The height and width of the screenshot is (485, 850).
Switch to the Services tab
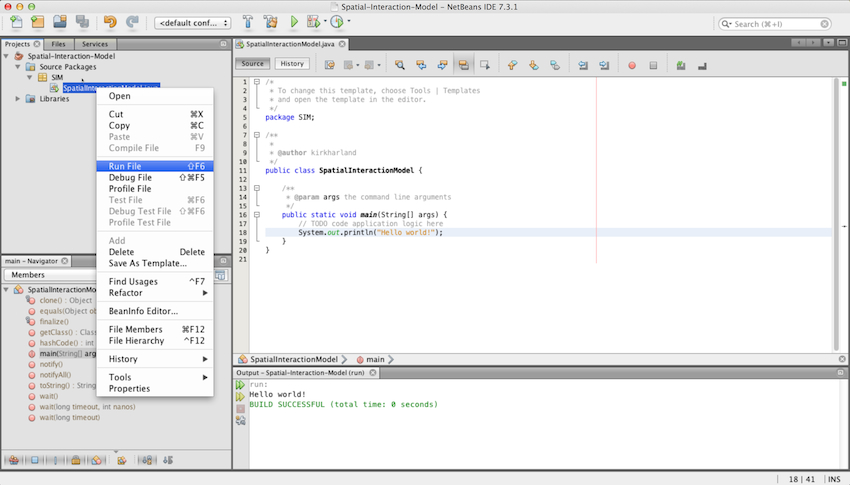coord(95,44)
